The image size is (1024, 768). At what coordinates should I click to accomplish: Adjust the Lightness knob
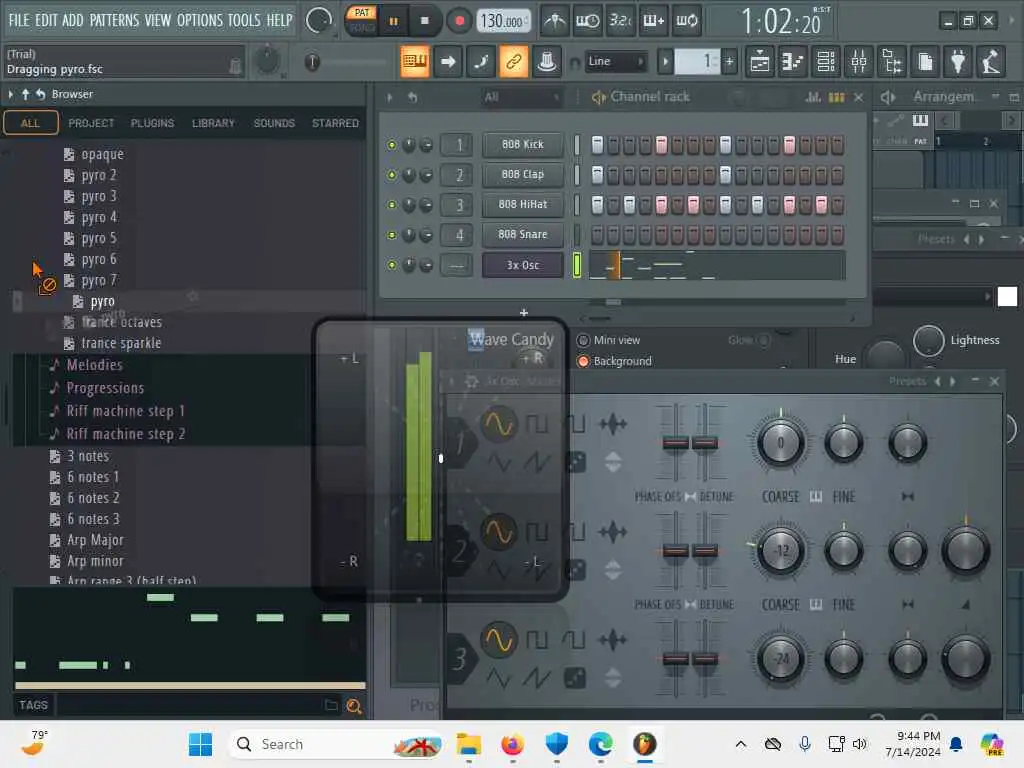pos(928,340)
